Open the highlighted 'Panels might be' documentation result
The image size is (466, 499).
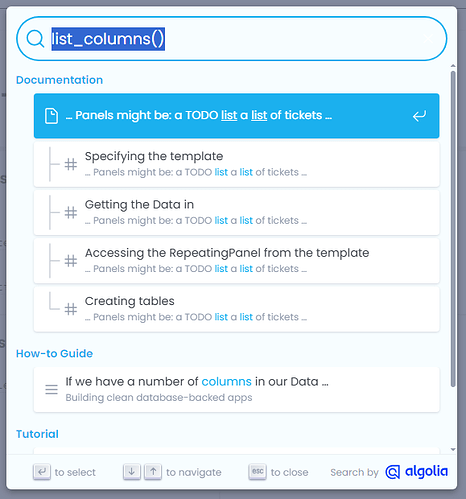[236, 116]
